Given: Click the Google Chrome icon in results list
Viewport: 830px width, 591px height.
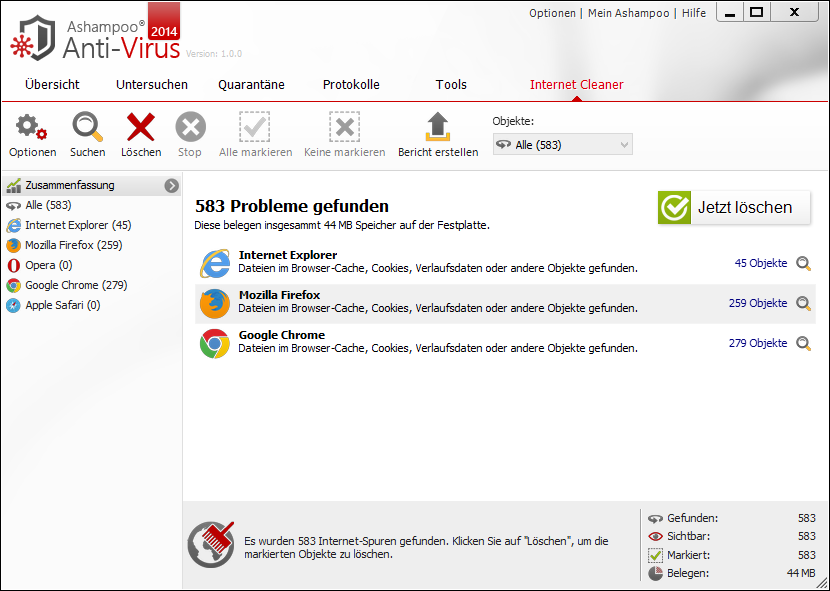Looking at the screenshot, I should 214,343.
